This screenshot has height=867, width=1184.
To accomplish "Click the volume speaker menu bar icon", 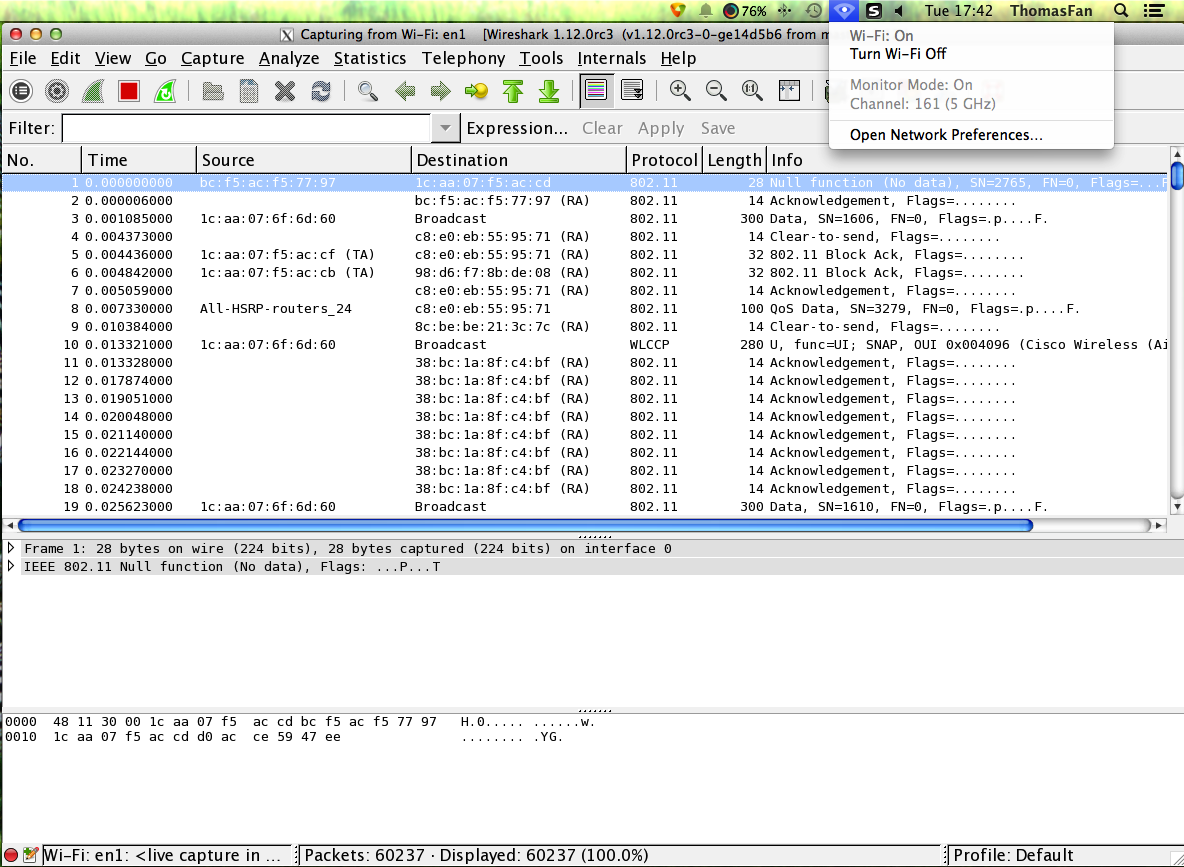I will click(x=899, y=11).
